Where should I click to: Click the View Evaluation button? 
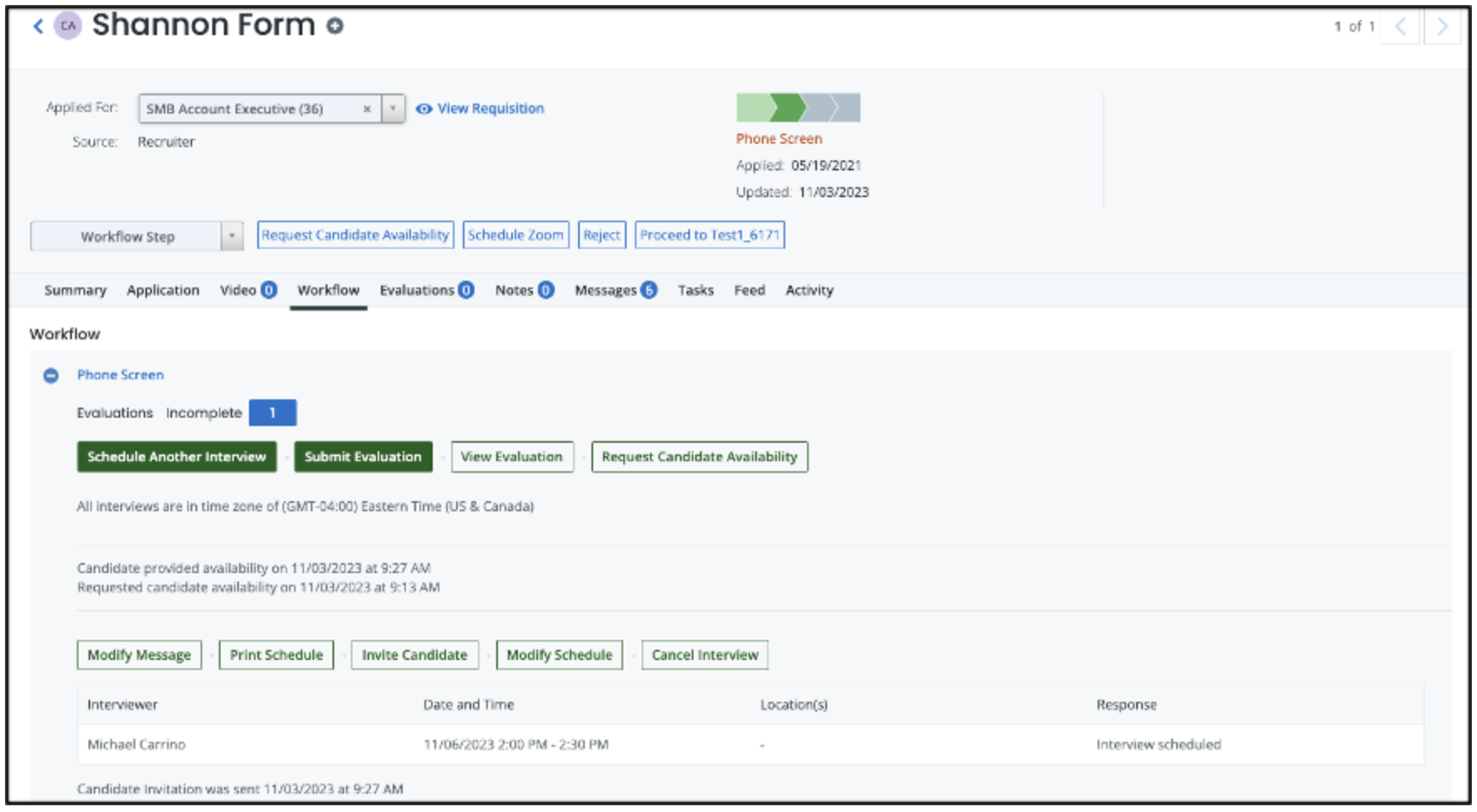coord(512,457)
